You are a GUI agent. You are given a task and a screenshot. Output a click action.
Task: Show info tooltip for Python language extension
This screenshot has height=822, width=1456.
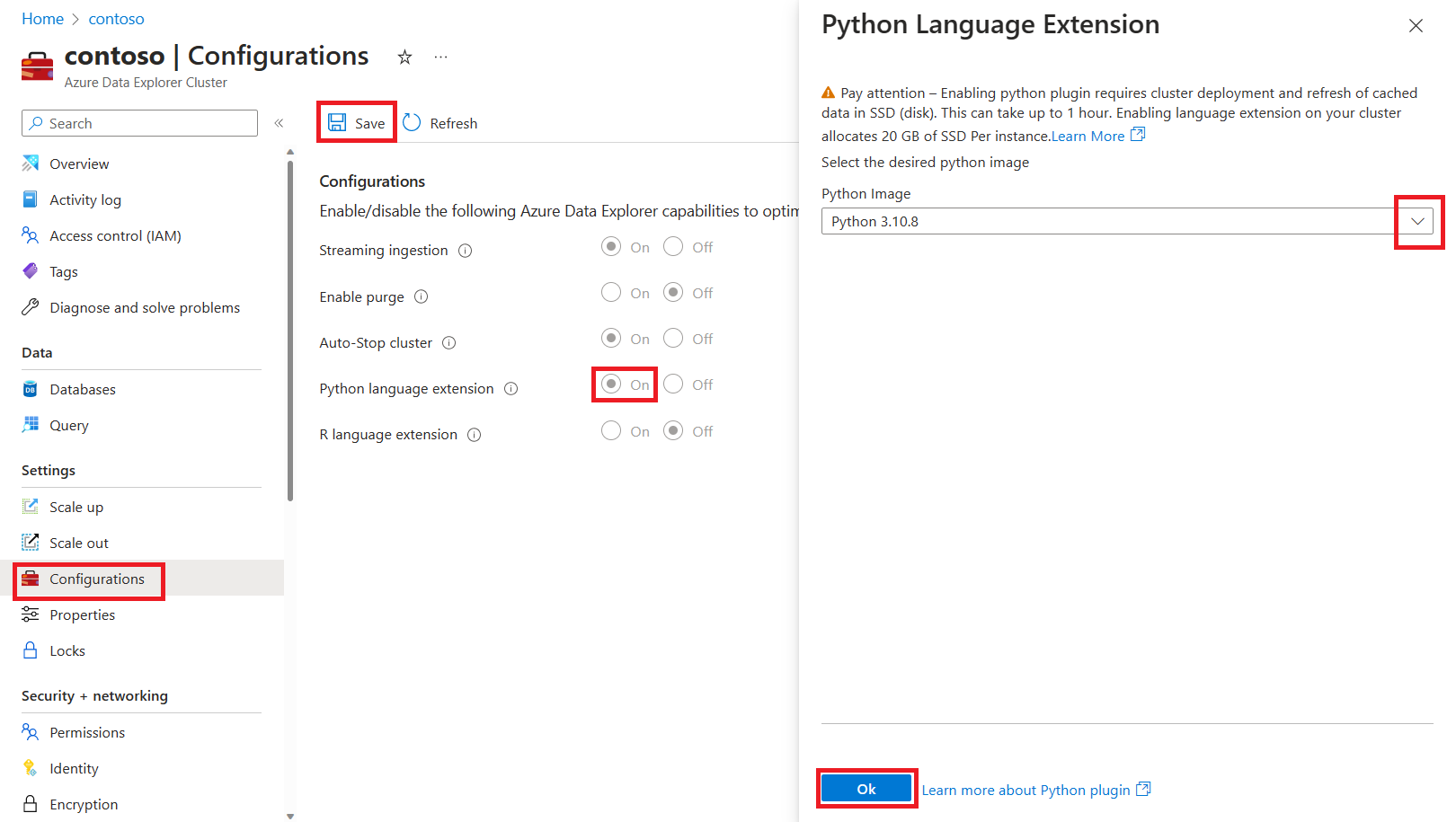coord(511,388)
